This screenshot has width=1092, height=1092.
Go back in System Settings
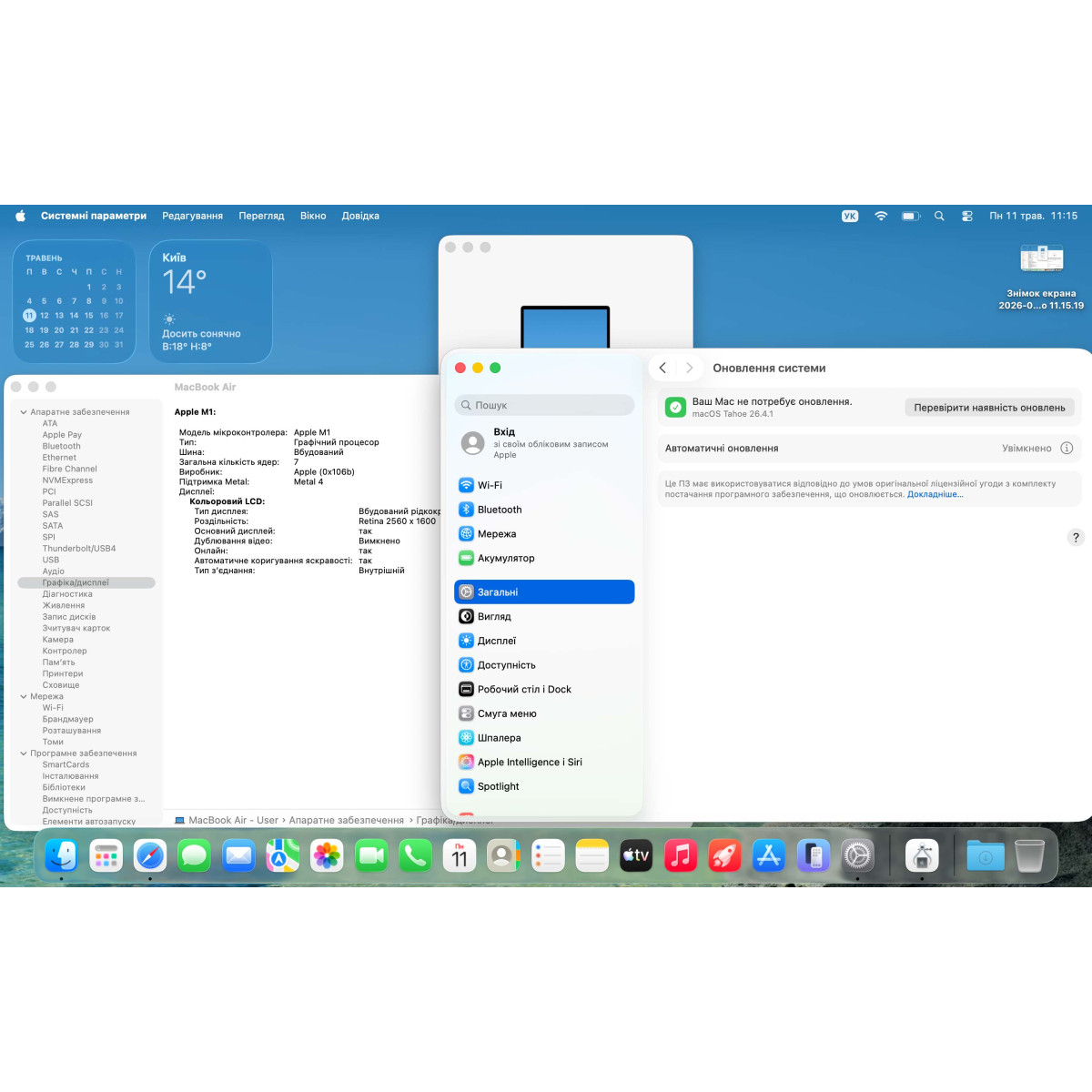[x=662, y=368]
